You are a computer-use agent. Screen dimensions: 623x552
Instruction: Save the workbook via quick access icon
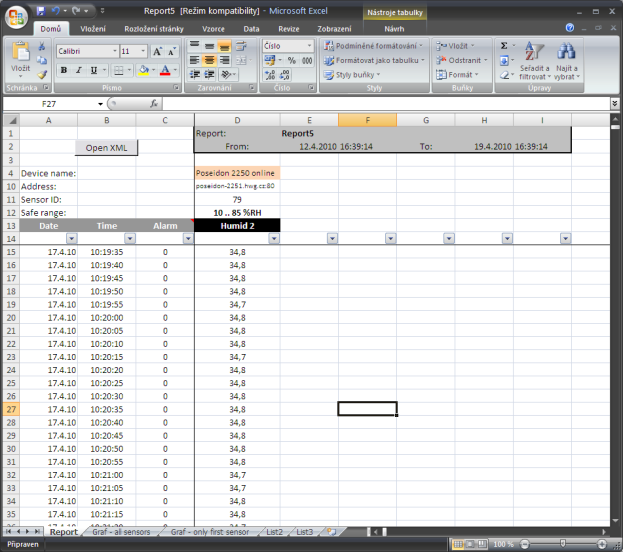click(x=41, y=11)
